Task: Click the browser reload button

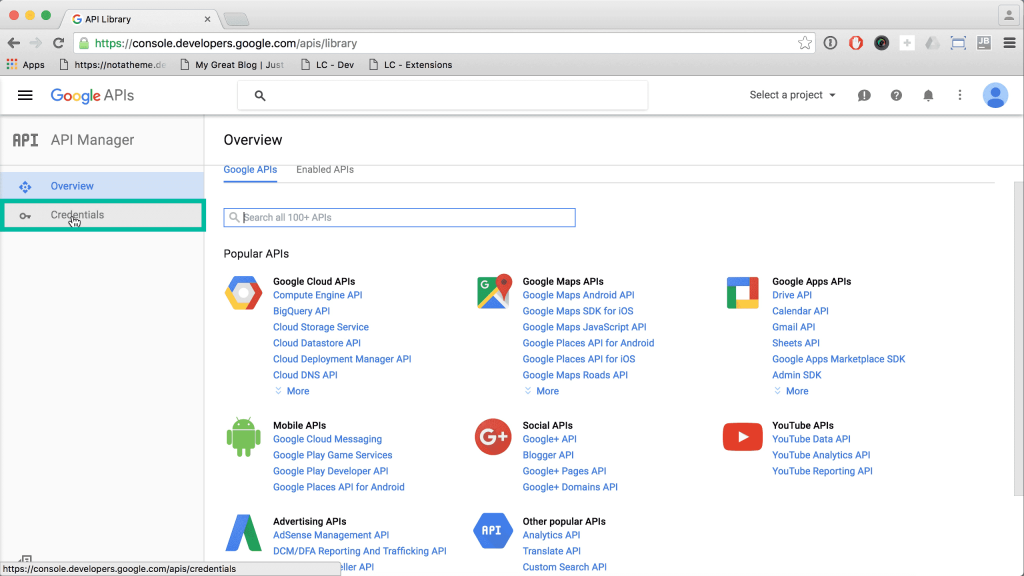Action: 58,43
